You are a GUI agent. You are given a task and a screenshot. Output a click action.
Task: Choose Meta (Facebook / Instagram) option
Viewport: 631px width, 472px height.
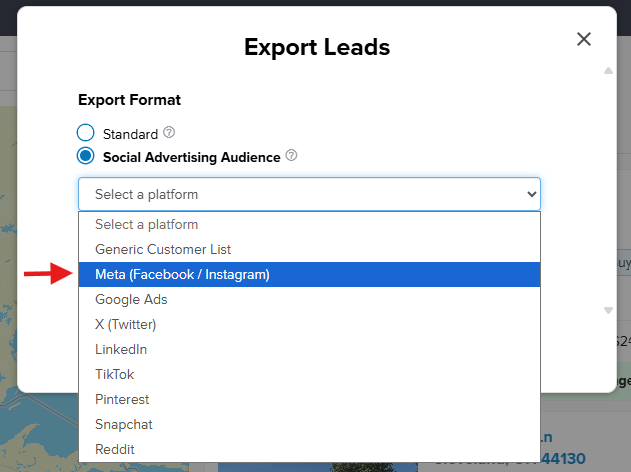click(x=182, y=274)
